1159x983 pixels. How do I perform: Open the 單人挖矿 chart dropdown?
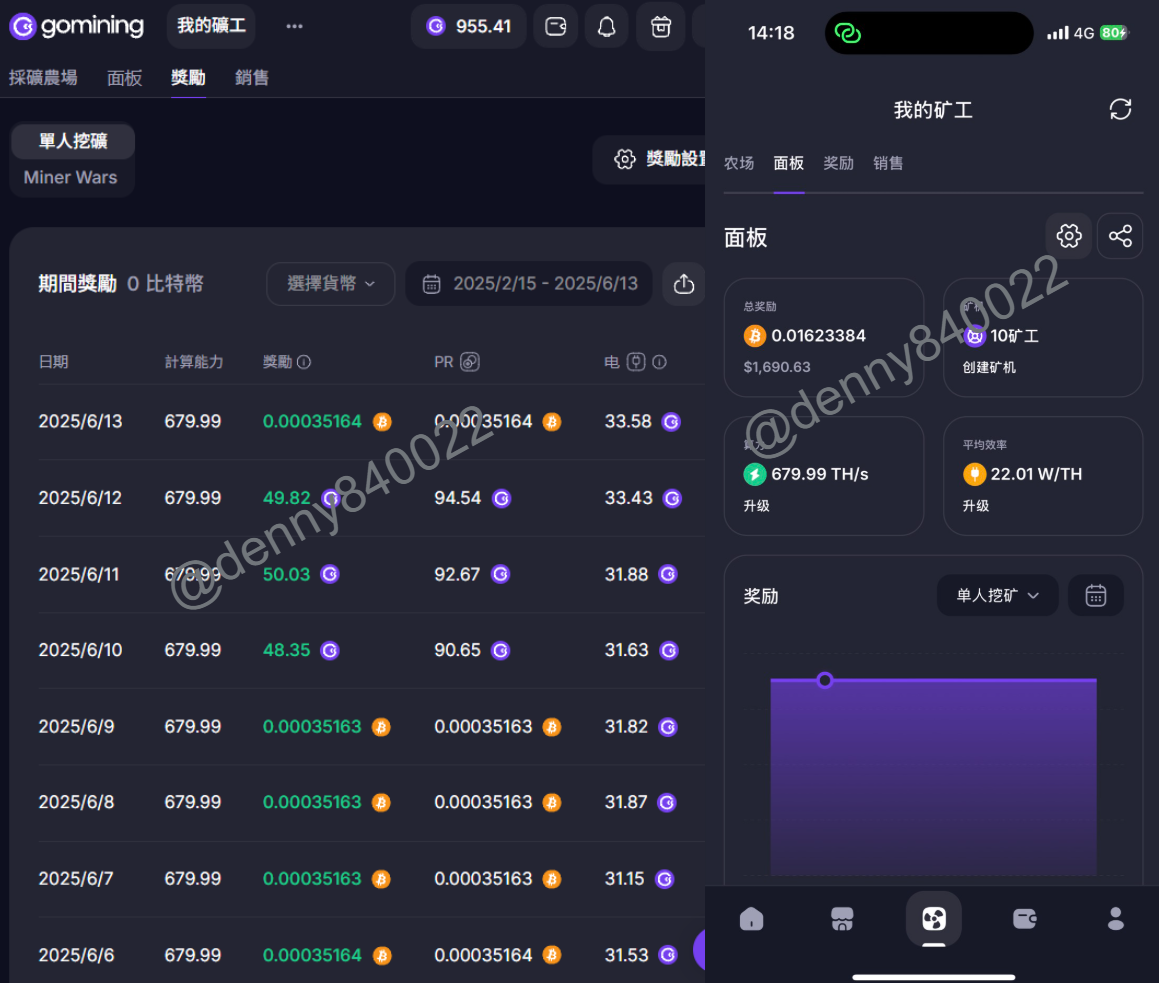[997, 596]
